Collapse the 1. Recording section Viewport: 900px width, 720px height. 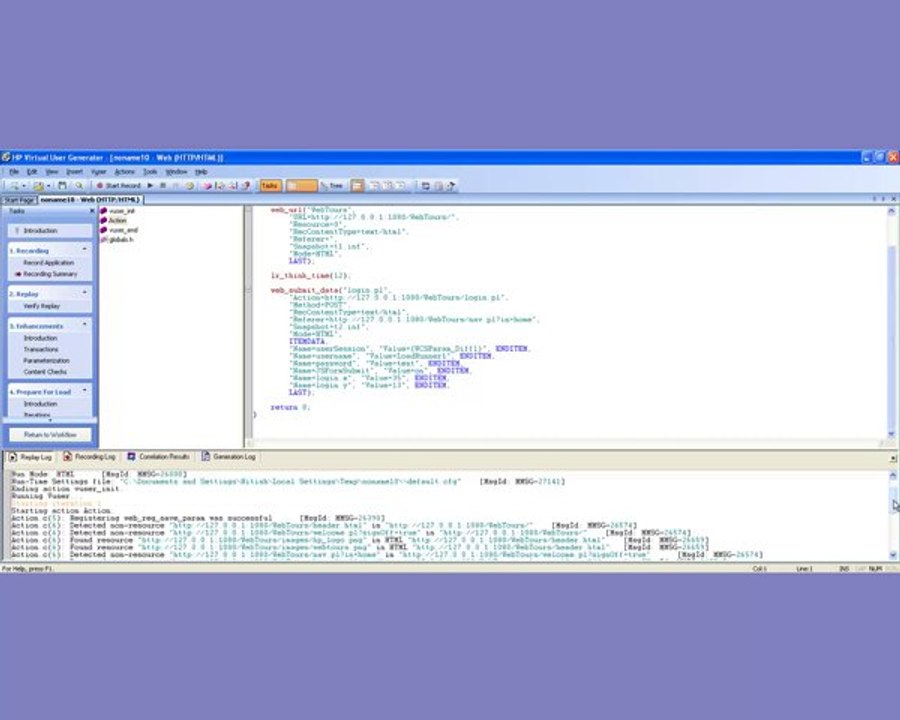(x=85, y=250)
